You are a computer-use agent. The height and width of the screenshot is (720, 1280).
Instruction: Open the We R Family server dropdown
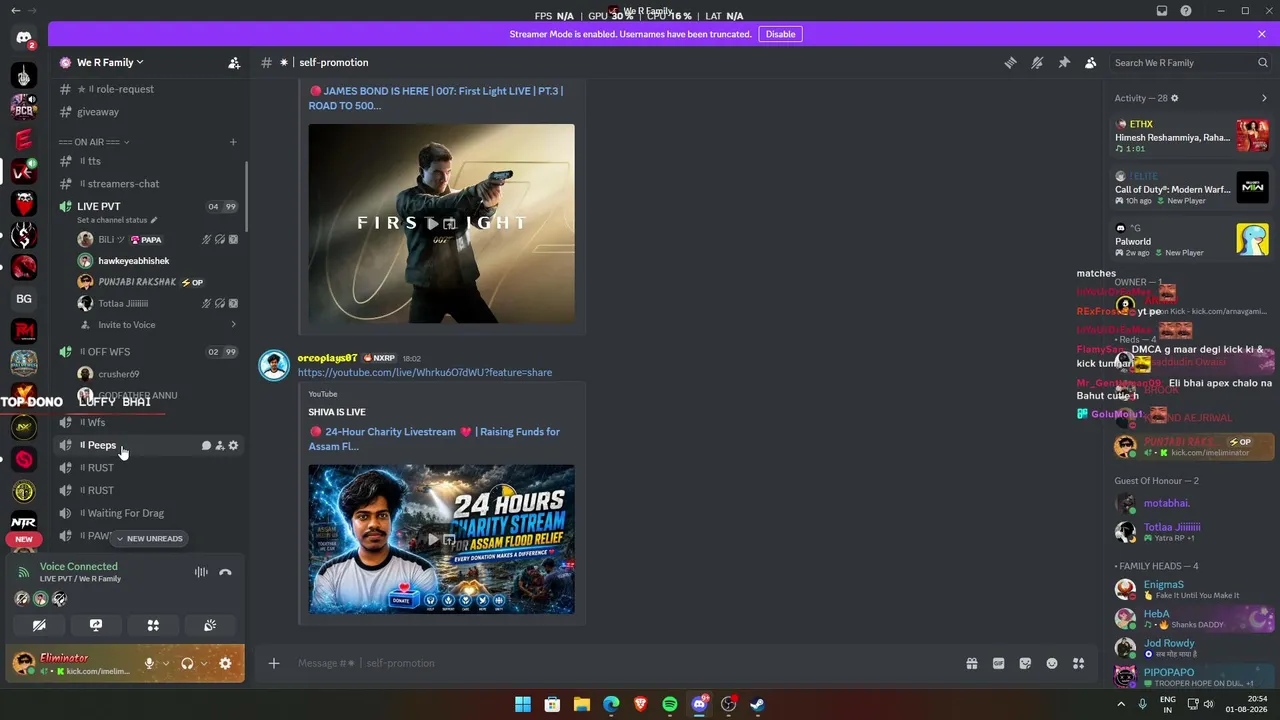[x=109, y=62]
